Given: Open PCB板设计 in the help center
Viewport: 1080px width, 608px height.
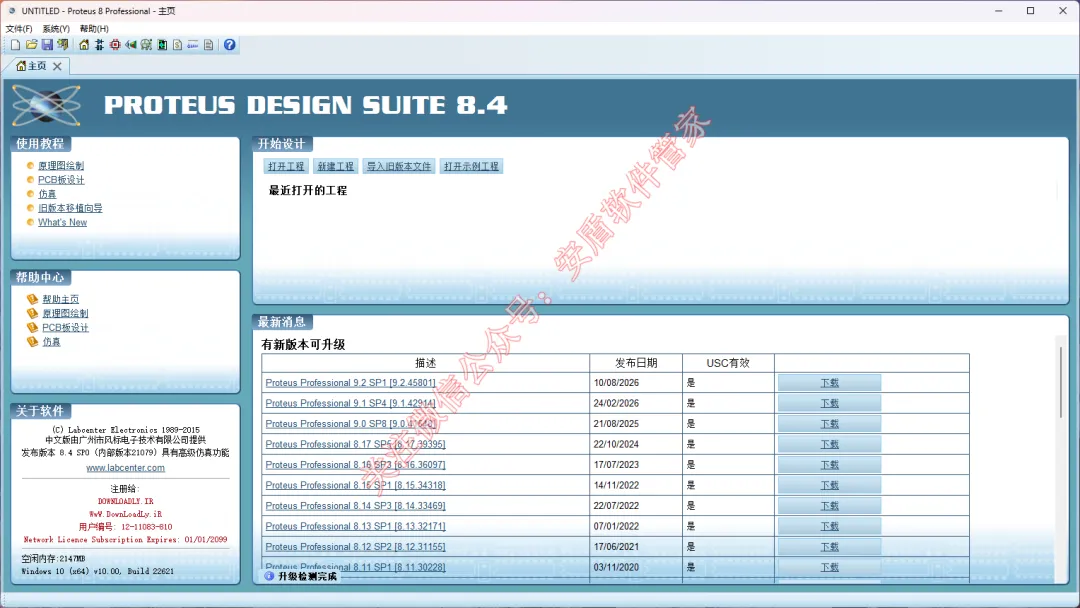Looking at the screenshot, I should 65,328.
